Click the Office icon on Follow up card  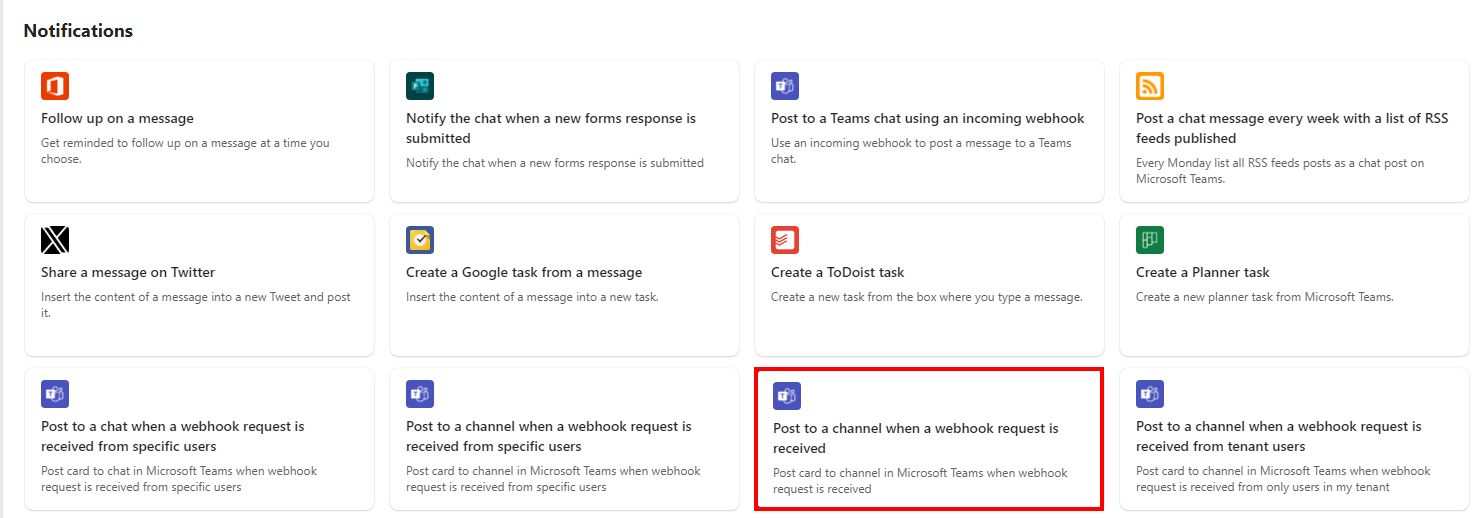(x=55, y=86)
